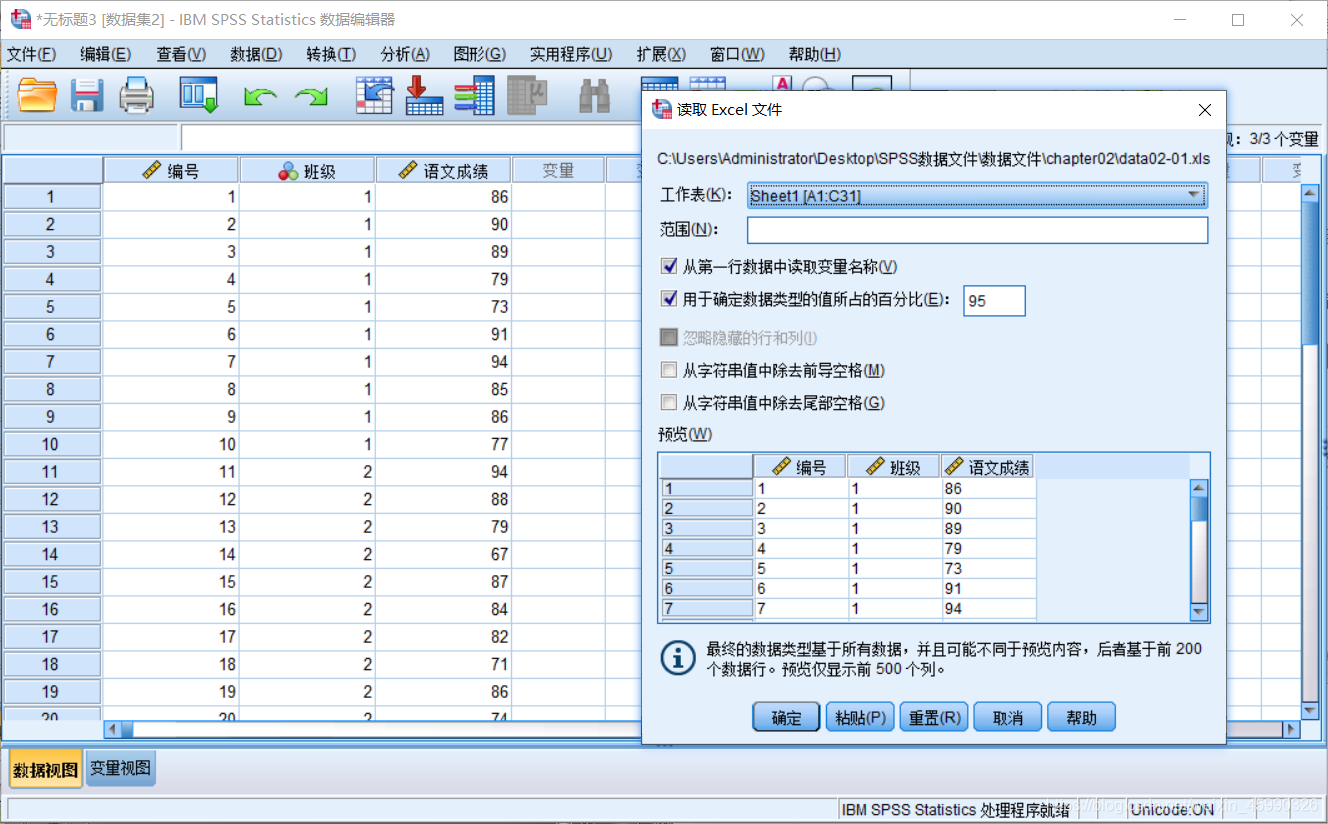The width and height of the screenshot is (1328, 824).
Task: Open the 扩展(X) menu
Action: click(x=661, y=54)
